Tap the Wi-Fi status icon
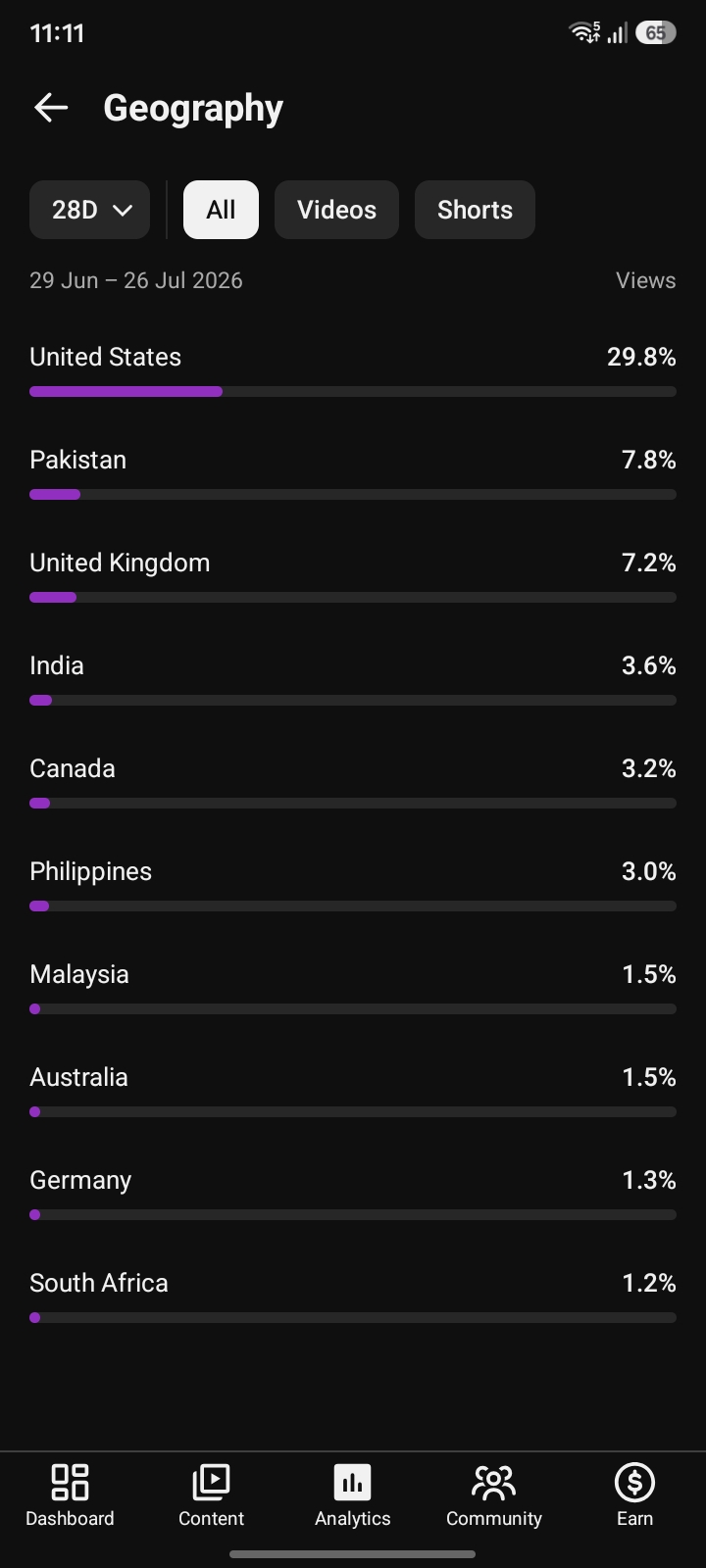The width and height of the screenshot is (706, 1568). click(584, 32)
